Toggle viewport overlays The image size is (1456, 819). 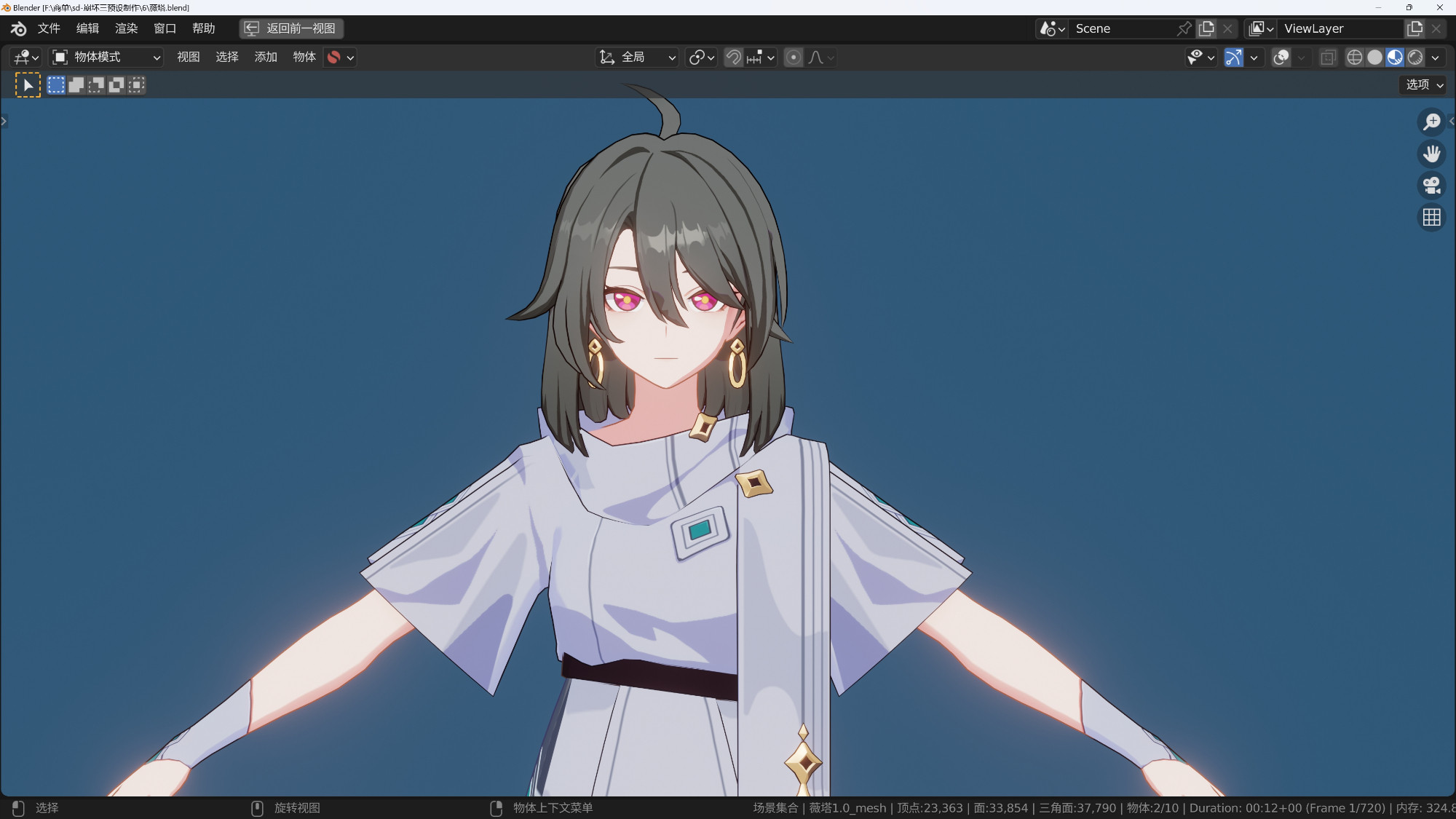(1281, 58)
